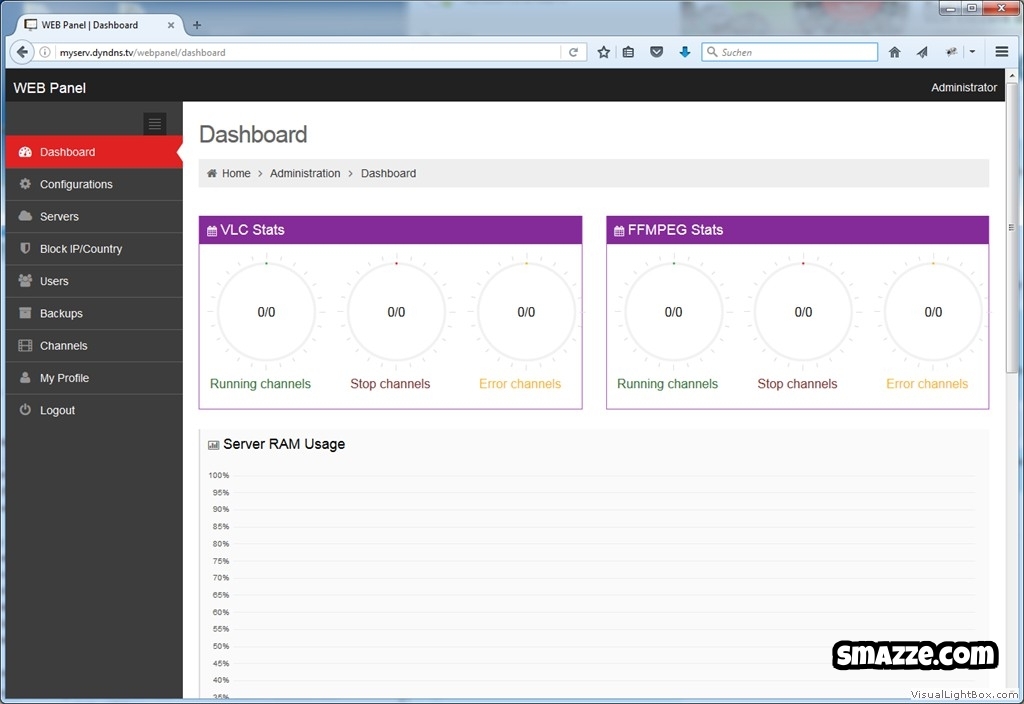Click the VLC Stats calendar icon

212,231
